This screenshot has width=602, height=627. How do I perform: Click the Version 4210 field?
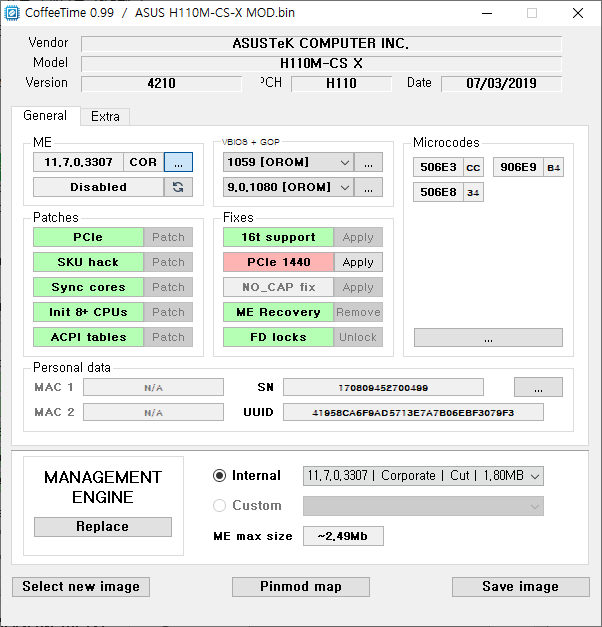tap(161, 84)
